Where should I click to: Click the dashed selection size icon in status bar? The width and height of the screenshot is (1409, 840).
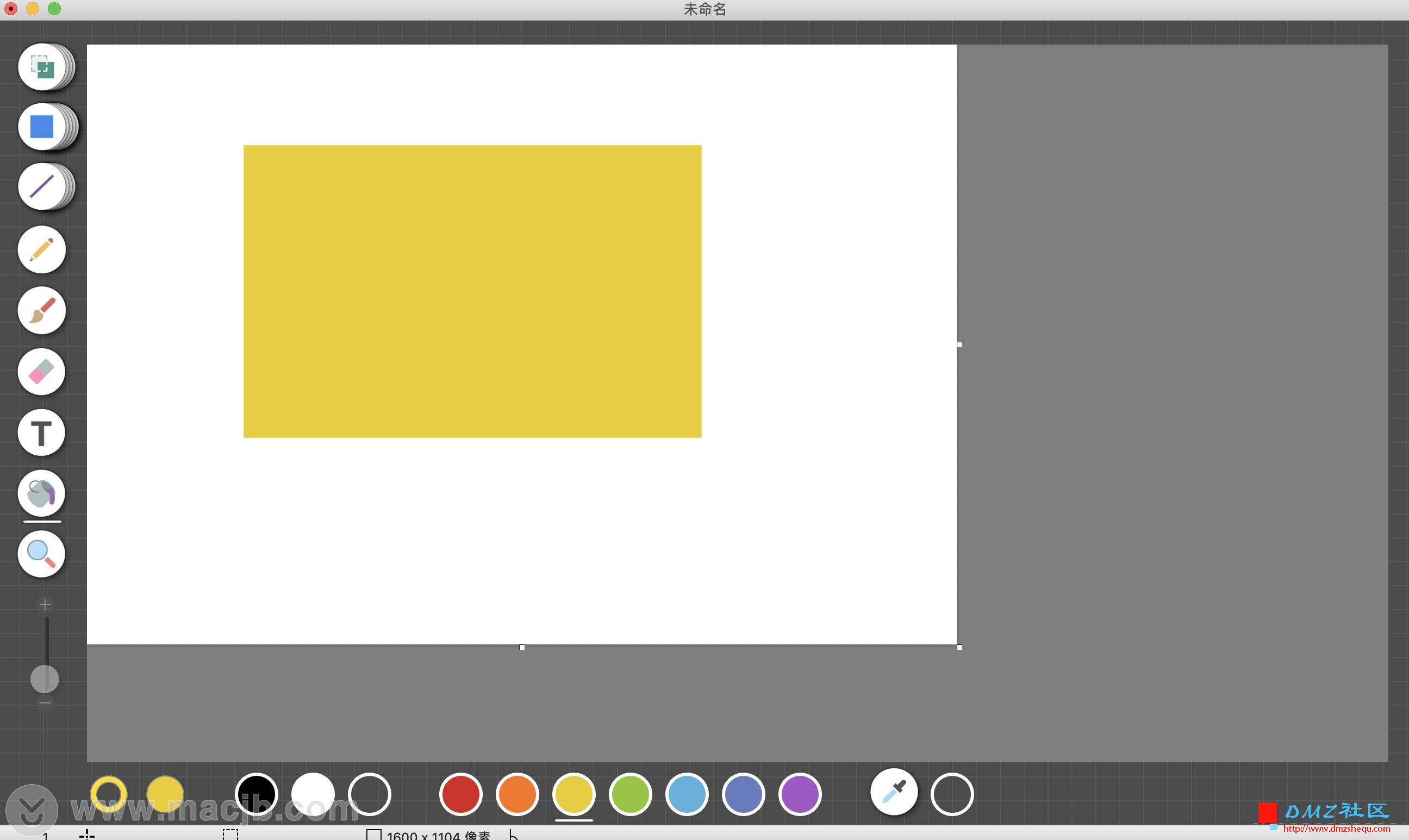pos(230,835)
